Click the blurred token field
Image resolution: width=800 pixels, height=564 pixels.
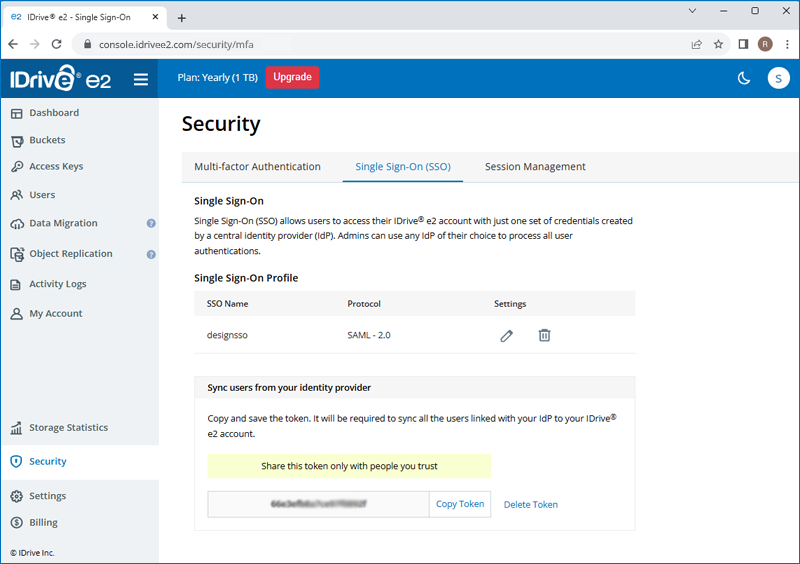(318, 504)
